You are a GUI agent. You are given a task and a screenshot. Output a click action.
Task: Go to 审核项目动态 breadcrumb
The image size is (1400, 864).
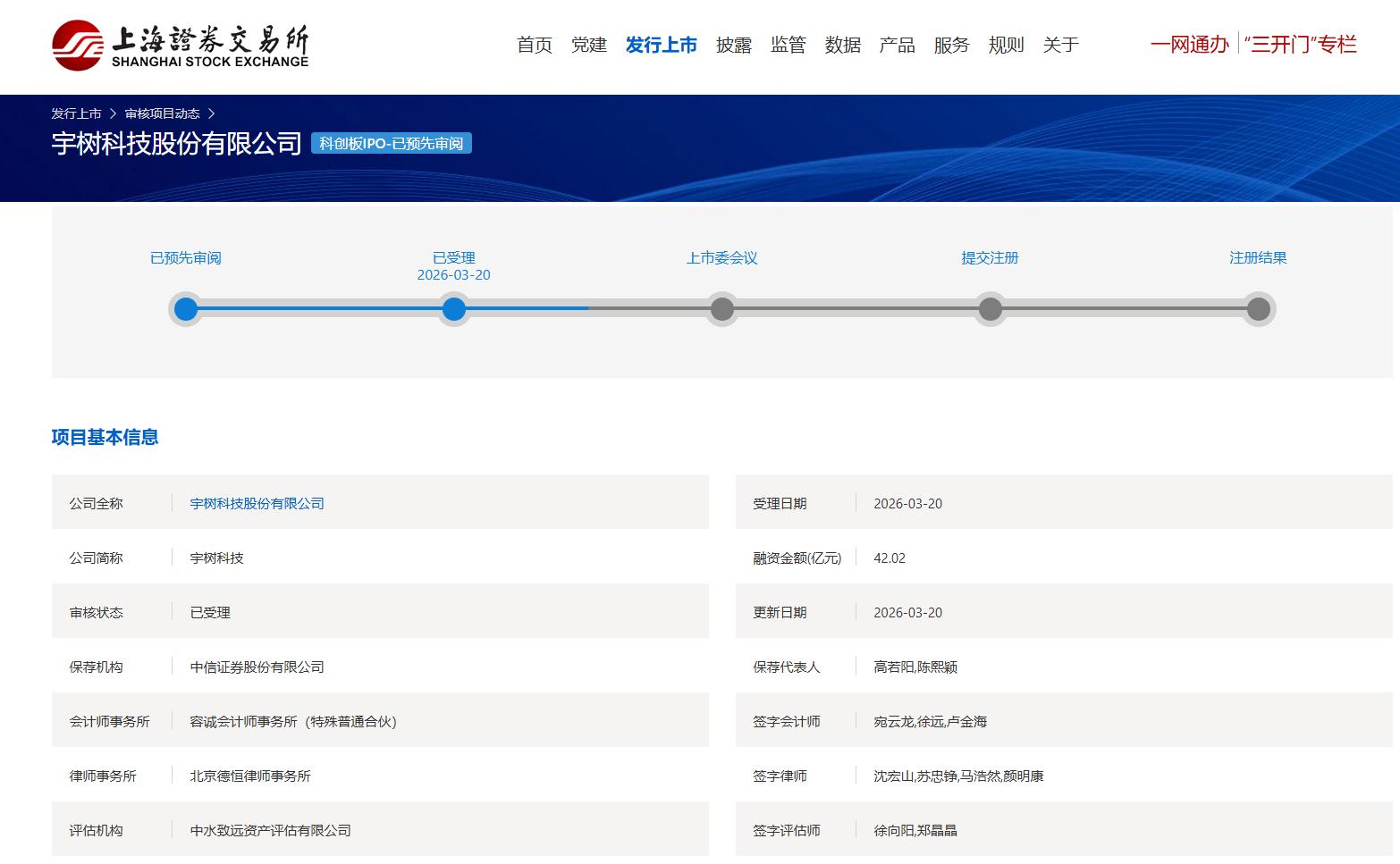[162, 113]
